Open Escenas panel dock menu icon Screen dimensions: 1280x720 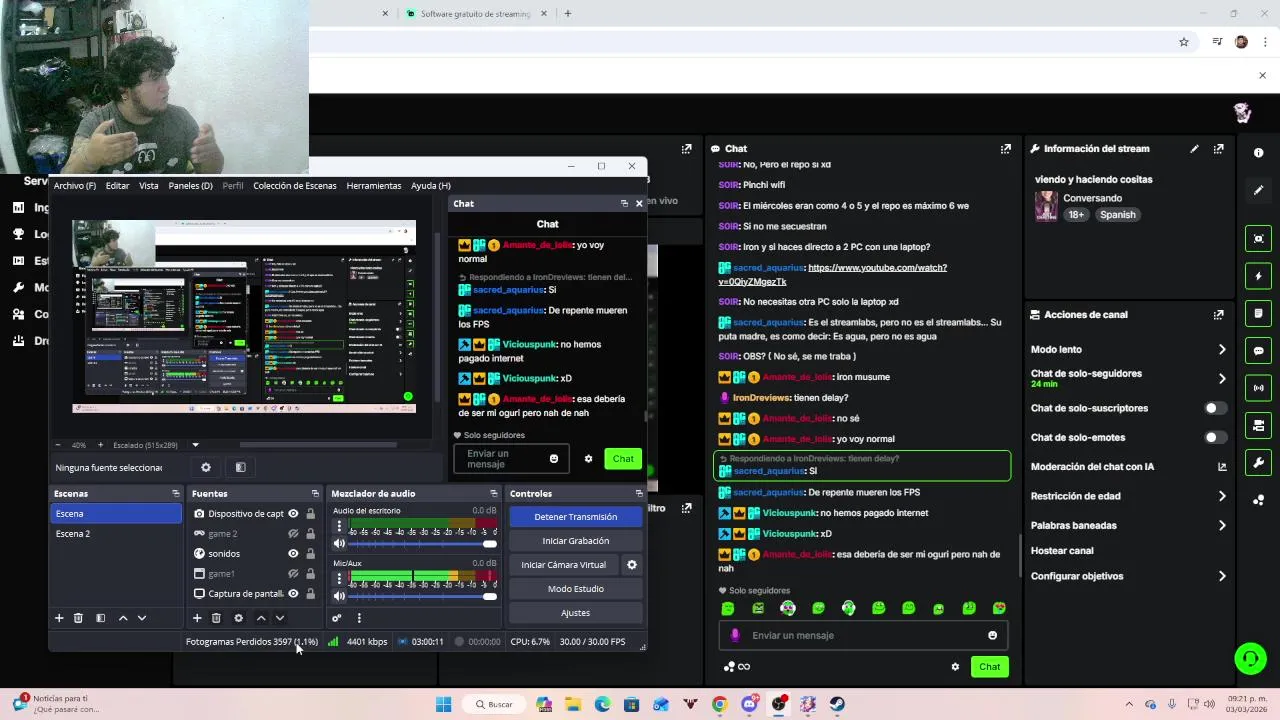[176, 494]
